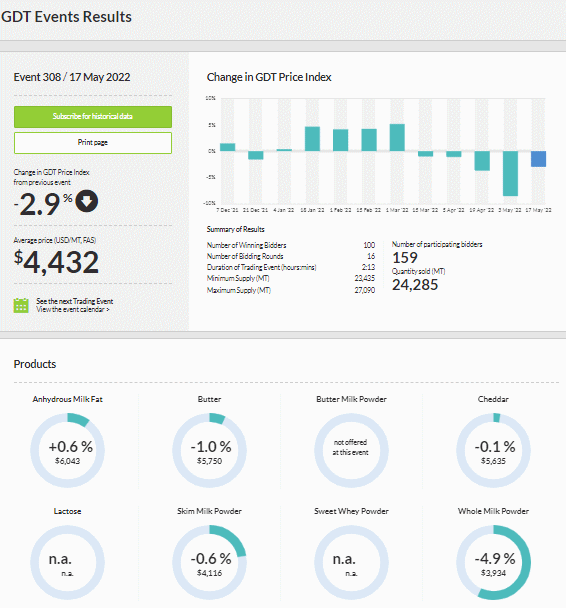Click the Duration of Trading Event row label

pyautogui.click(x=262, y=267)
